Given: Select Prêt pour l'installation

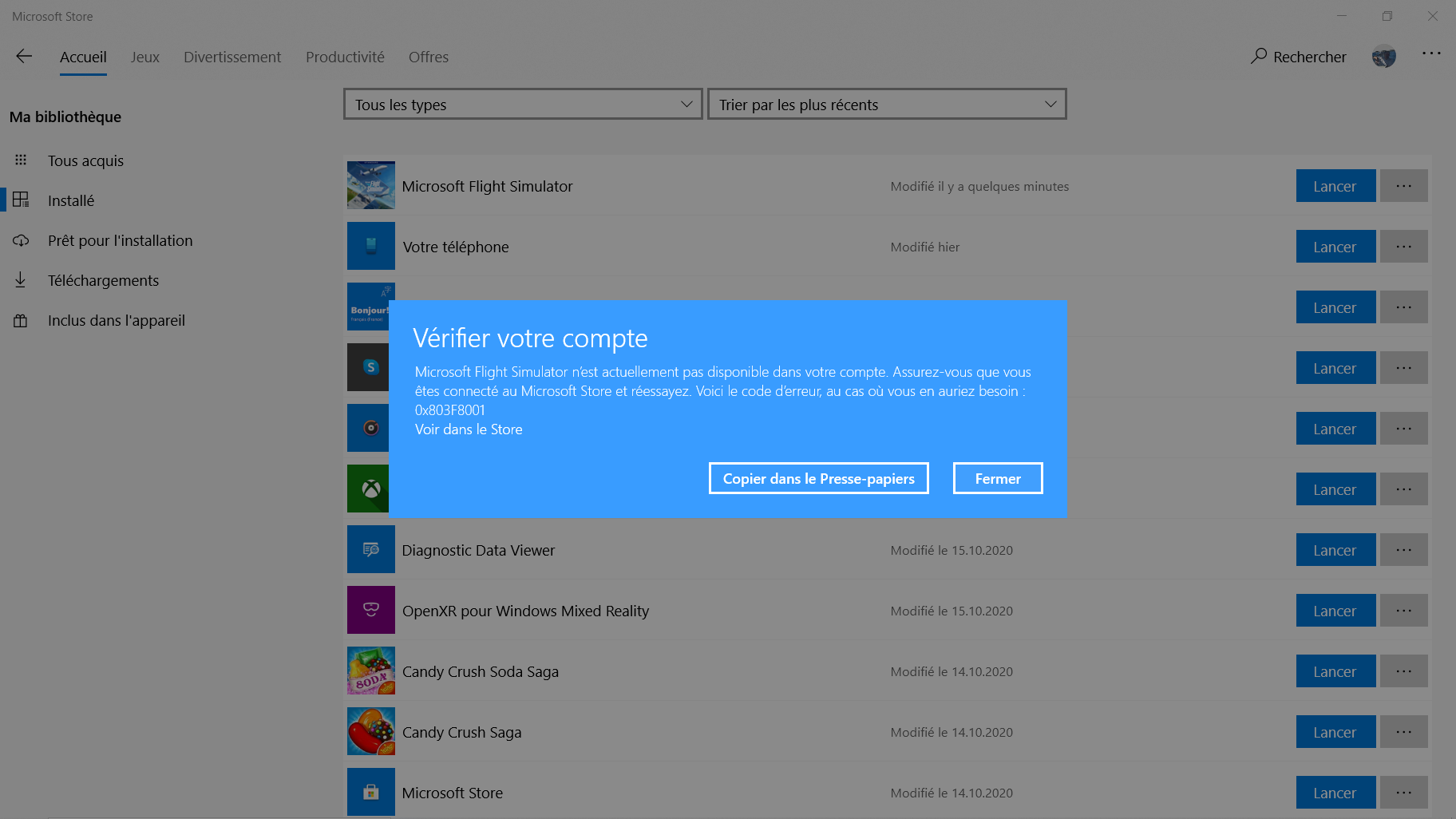Looking at the screenshot, I should click(121, 240).
